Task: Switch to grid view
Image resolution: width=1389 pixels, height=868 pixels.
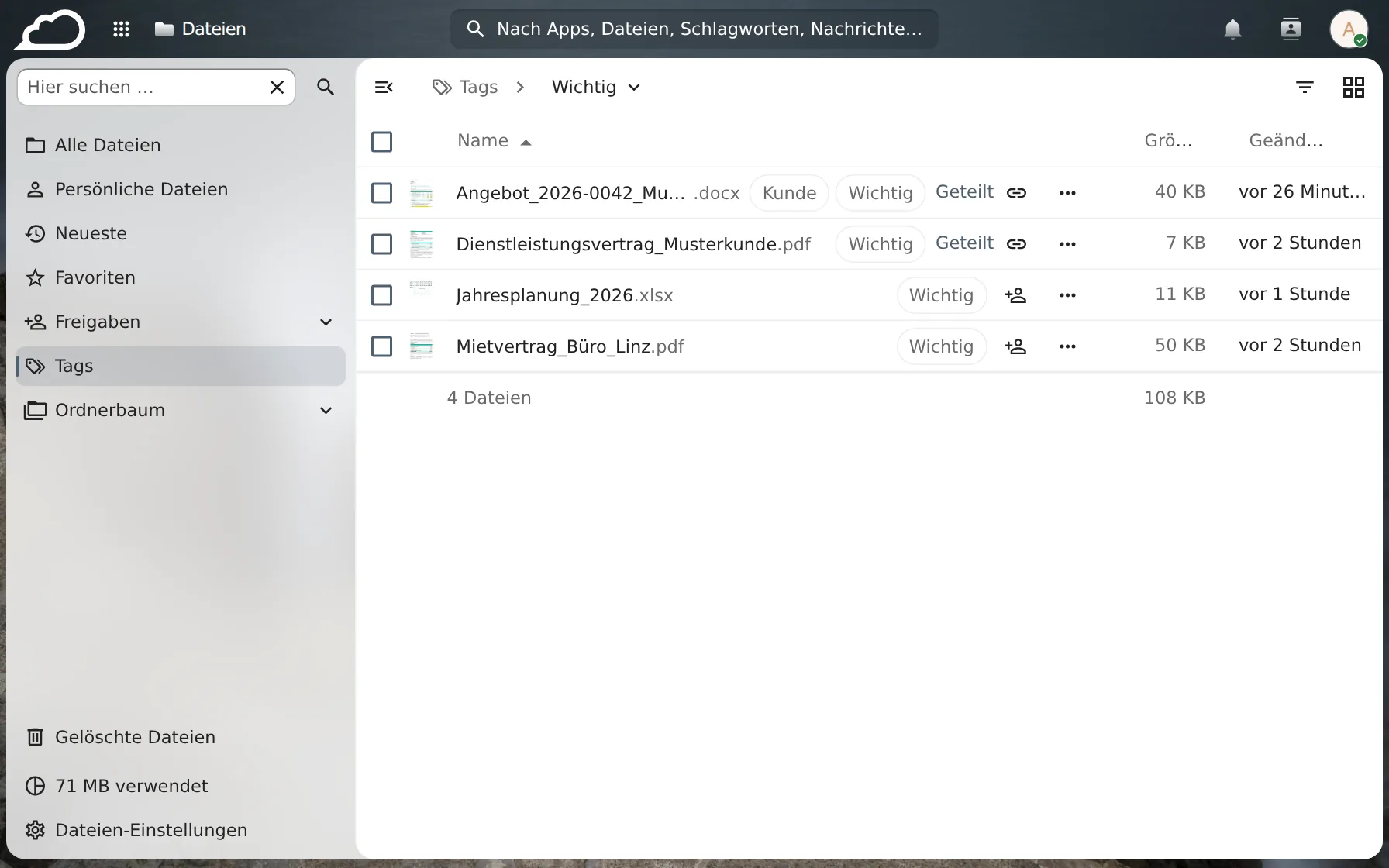Action: 1353,87
